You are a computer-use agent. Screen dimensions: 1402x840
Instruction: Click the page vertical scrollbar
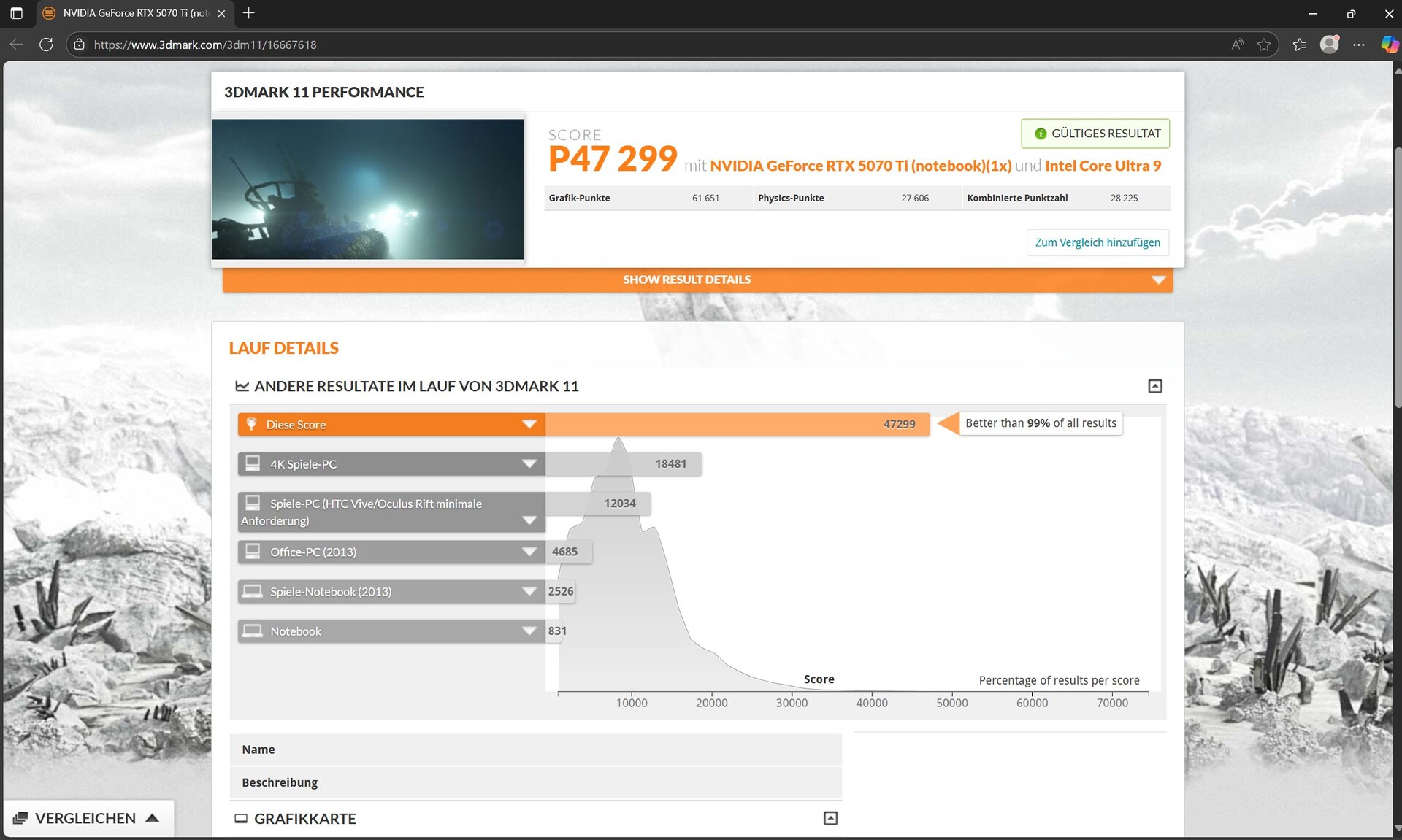[1398, 277]
